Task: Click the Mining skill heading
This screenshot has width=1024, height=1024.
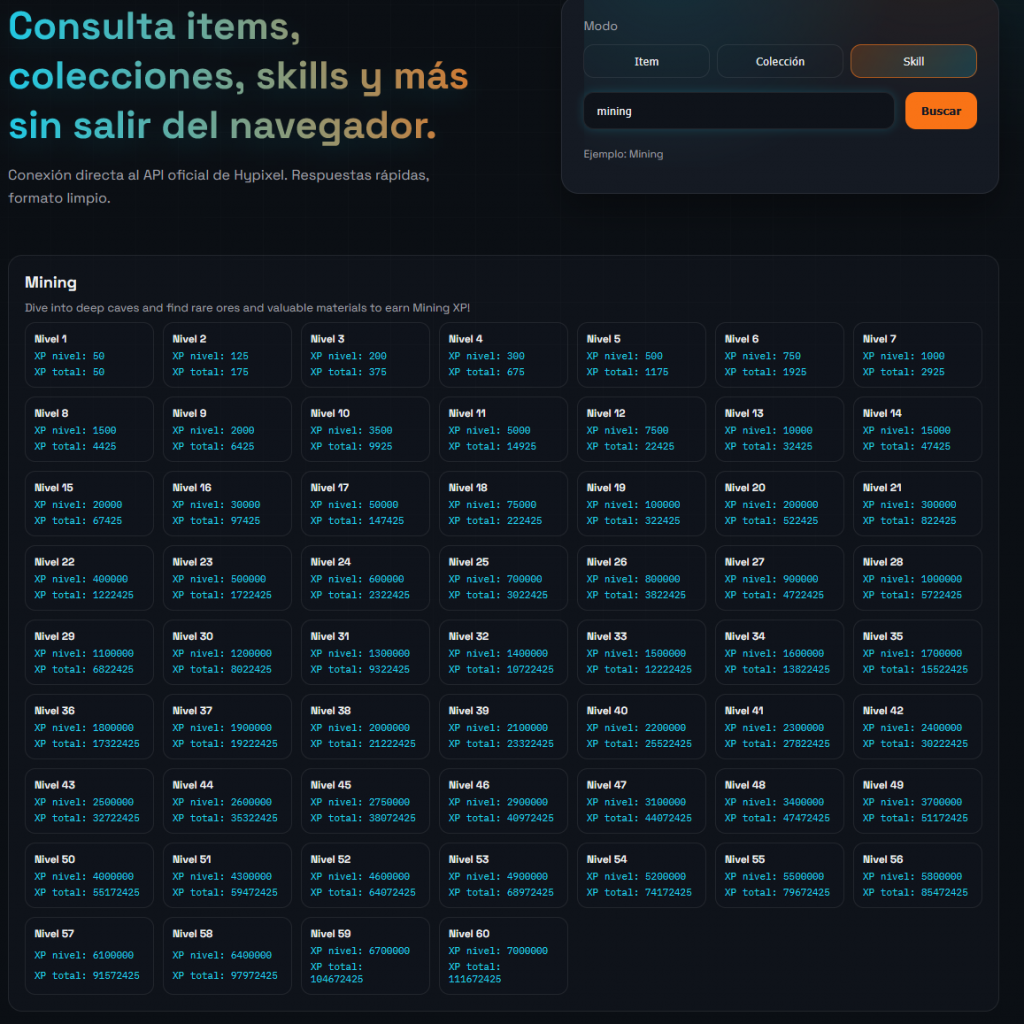Action: coord(51,283)
